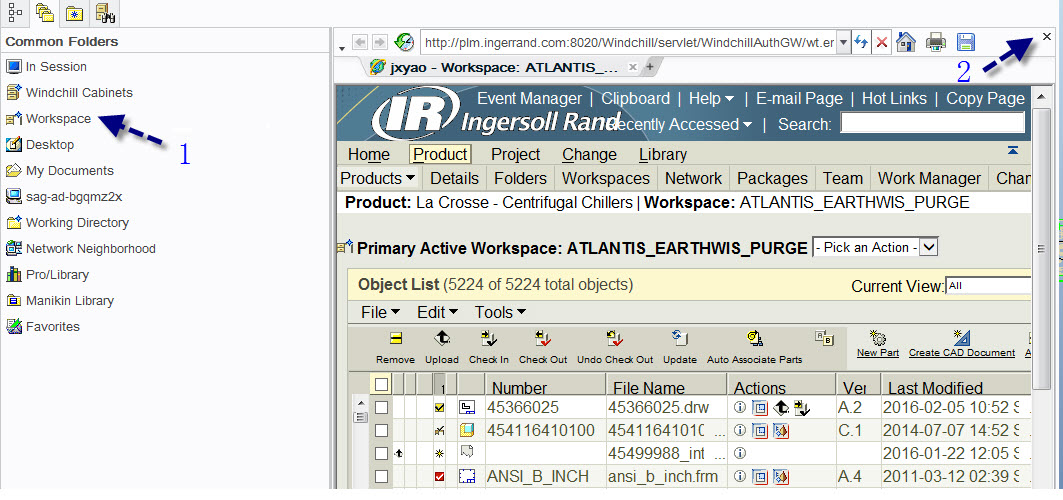Viewport: 1063px width, 500px height.
Task: Open the Model Tree navigator tab
Action: [14, 12]
